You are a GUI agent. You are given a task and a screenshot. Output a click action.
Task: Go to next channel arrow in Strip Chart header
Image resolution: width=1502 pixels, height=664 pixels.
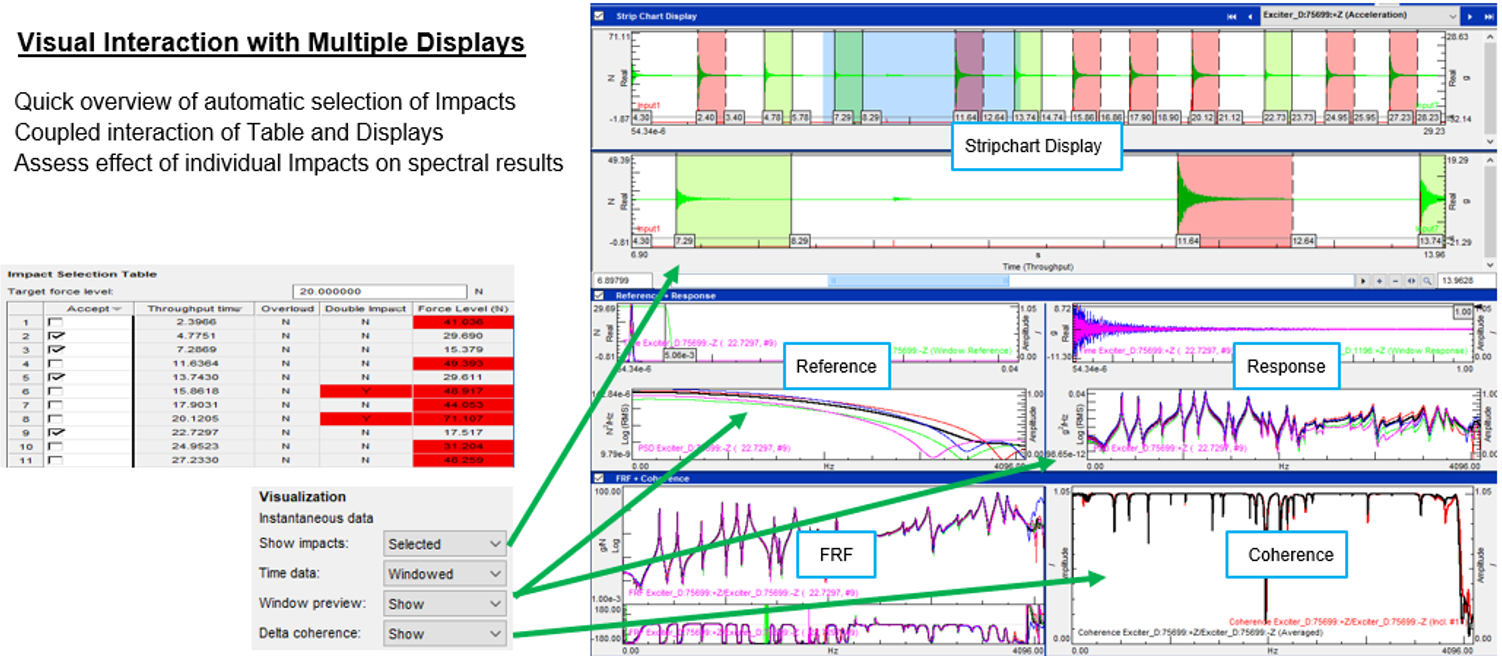pos(1470,16)
